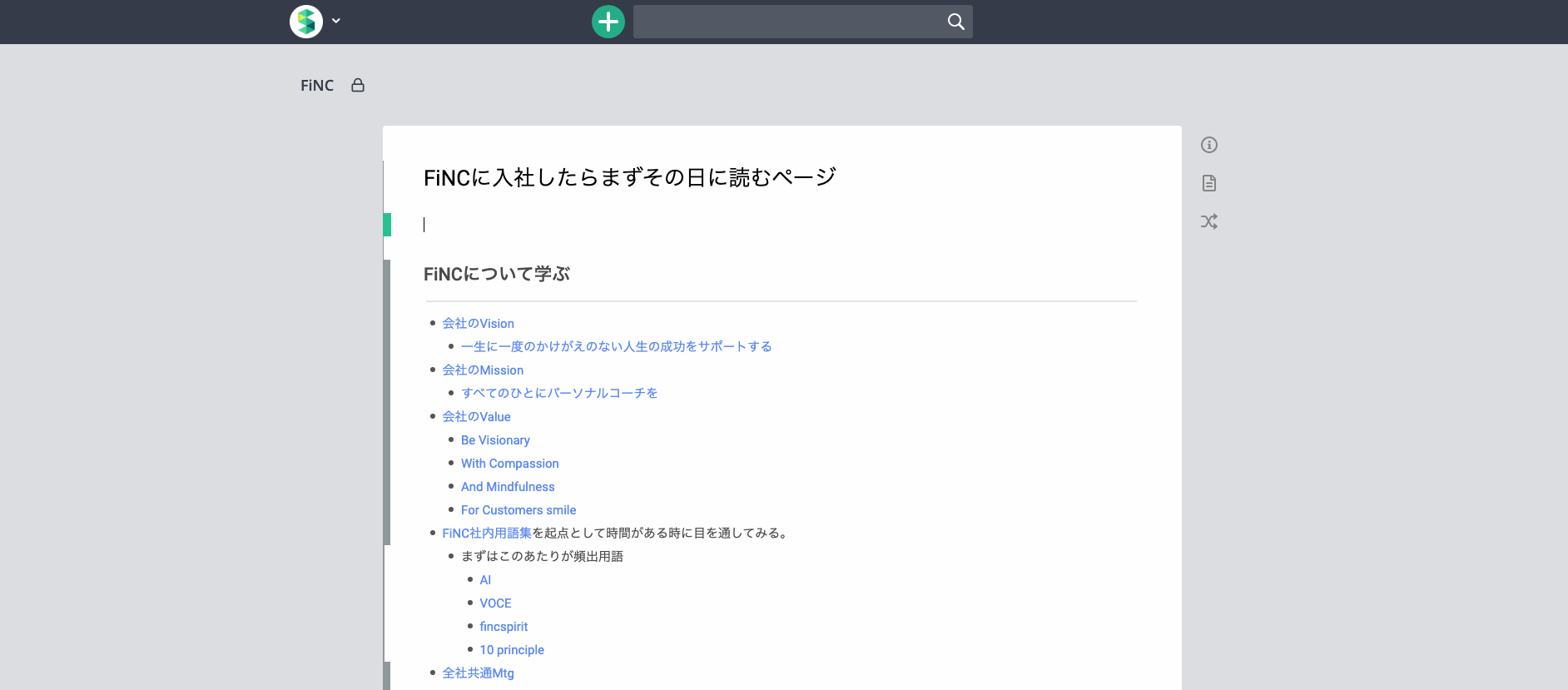The height and width of the screenshot is (690, 1568).
Task: Open the 会社のVision link
Action: point(478,324)
